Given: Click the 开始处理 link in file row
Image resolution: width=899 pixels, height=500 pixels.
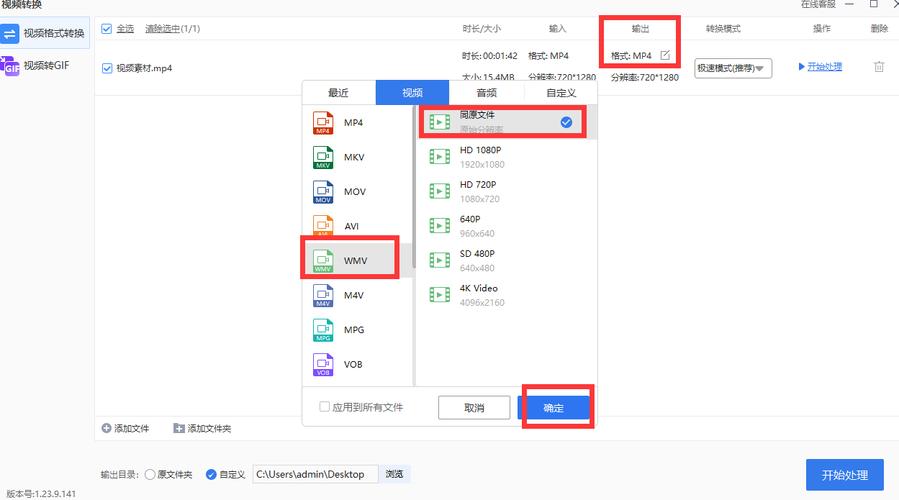Looking at the screenshot, I should (x=820, y=67).
